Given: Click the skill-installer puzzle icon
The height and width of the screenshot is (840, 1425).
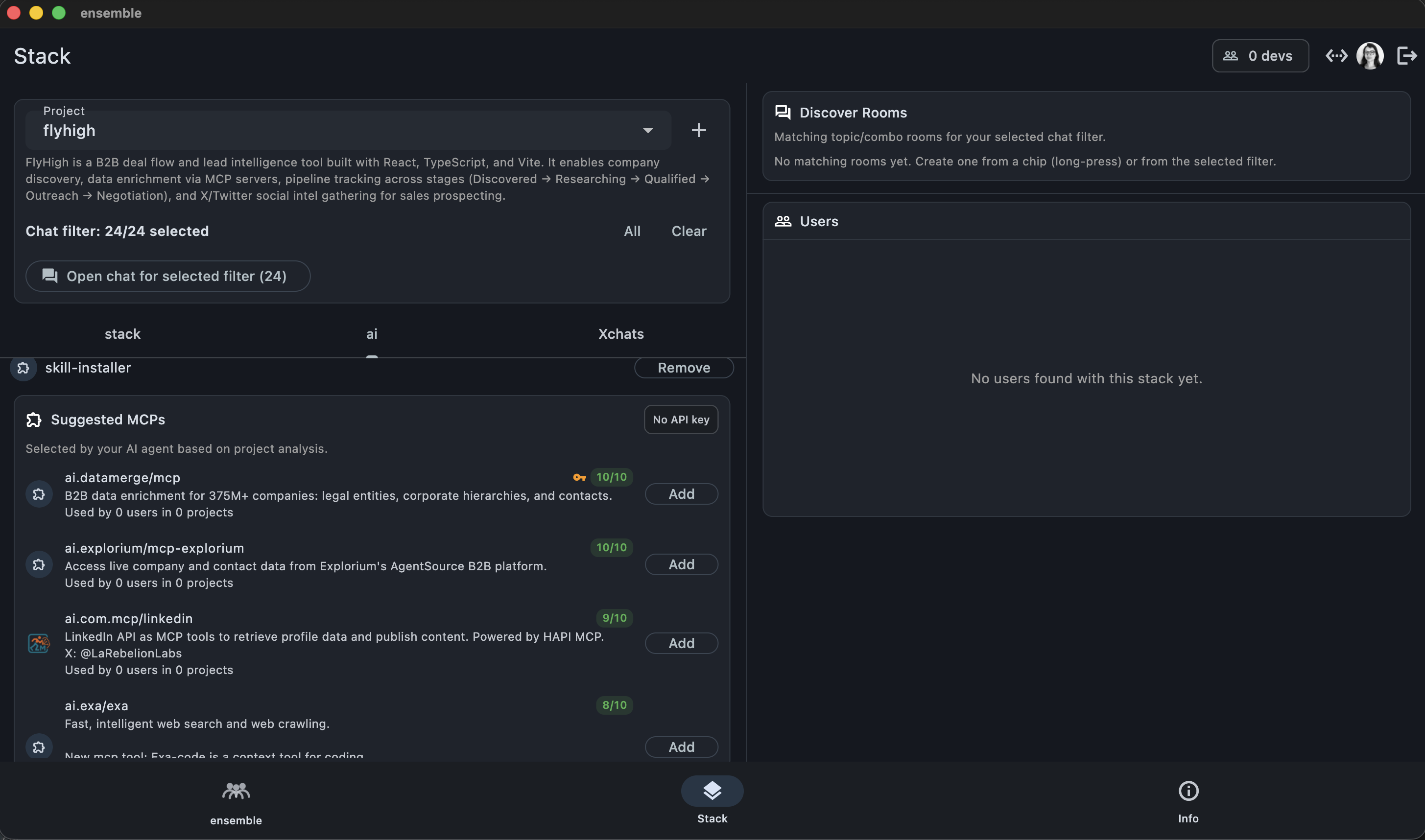Looking at the screenshot, I should (23, 368).
